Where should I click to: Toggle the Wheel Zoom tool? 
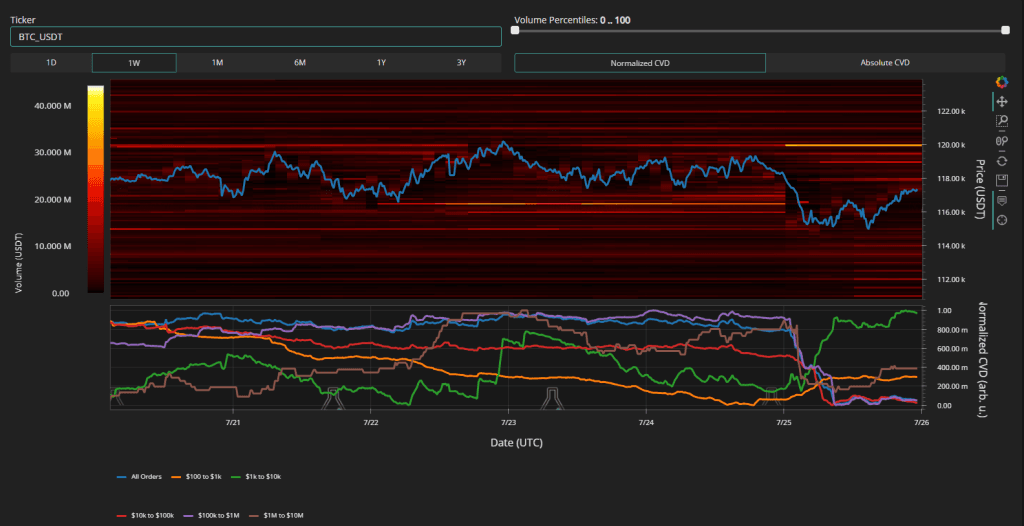click(x=1001, y=140)
